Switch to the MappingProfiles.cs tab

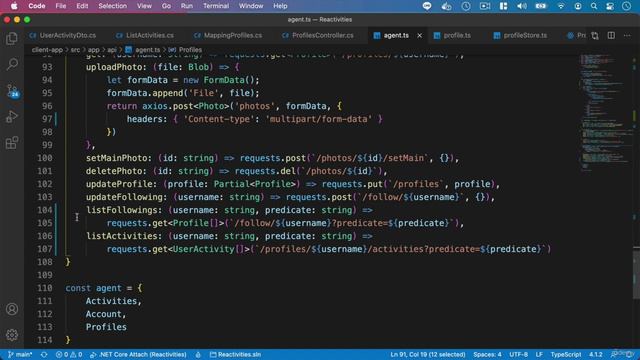click(228, 36)
